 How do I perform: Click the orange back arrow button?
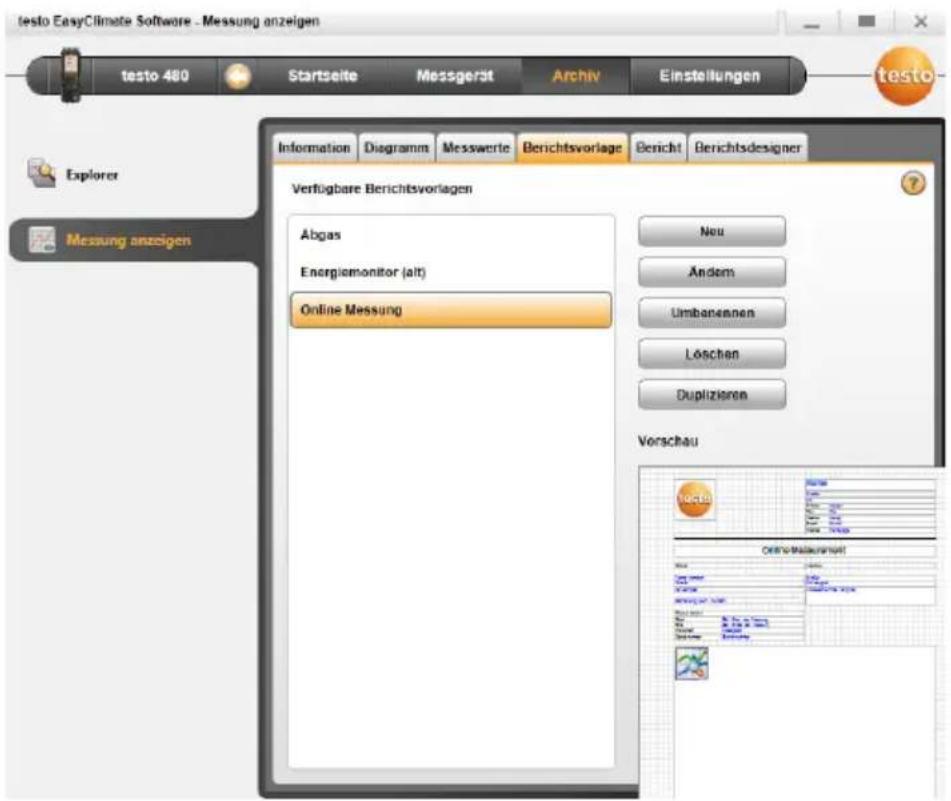[x=238, y=77]
